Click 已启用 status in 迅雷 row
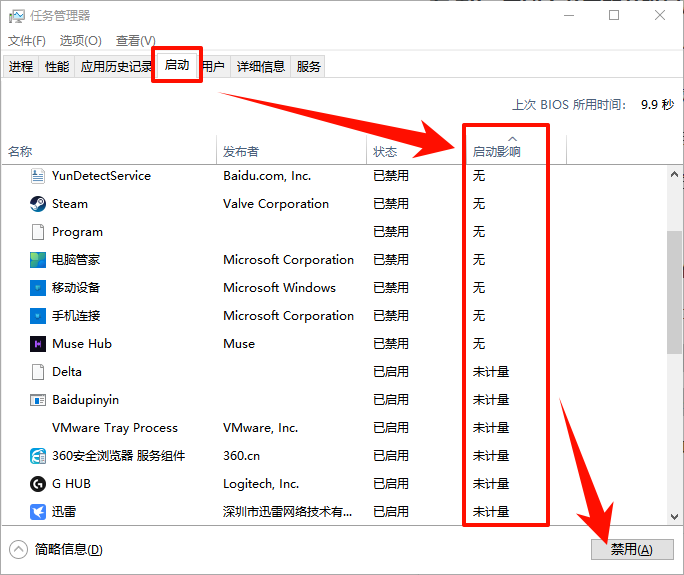 tap(391, 512)
